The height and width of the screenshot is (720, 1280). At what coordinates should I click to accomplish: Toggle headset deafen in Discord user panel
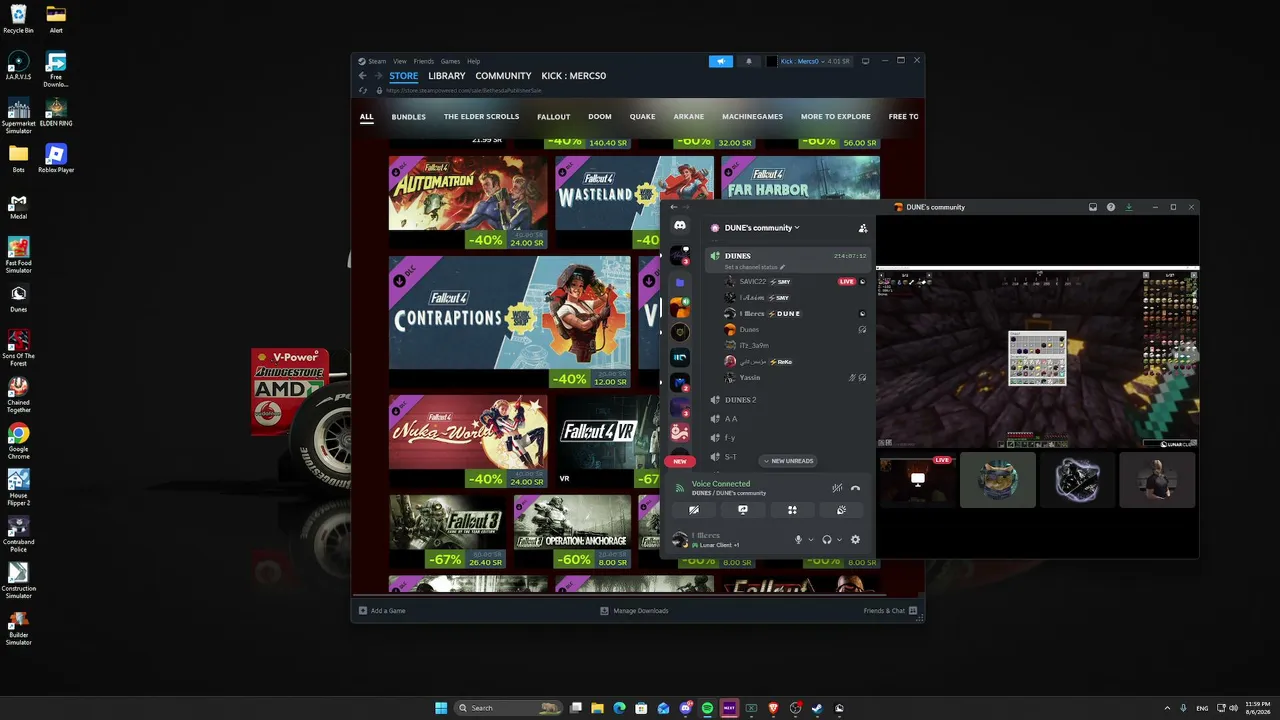827,540
